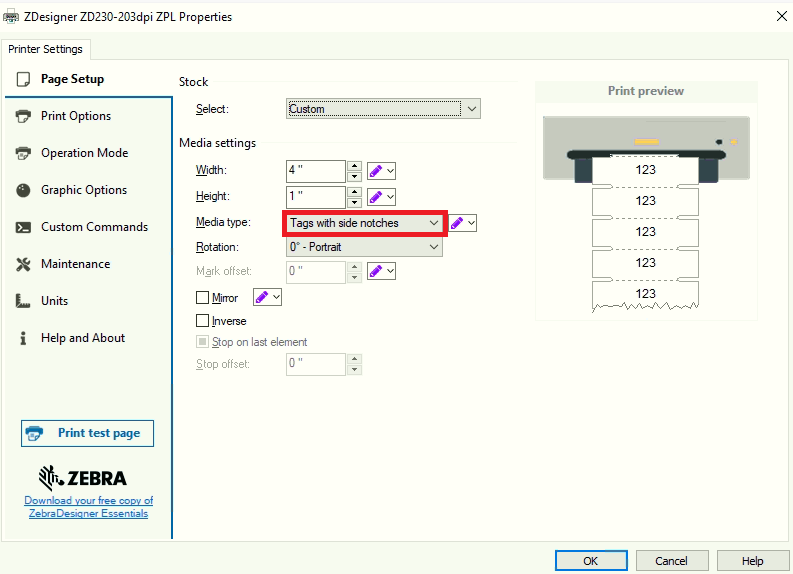This screenshot has width=793, height=574.
Task: Close the Properties dialog
Action: (x=781, y=16)
